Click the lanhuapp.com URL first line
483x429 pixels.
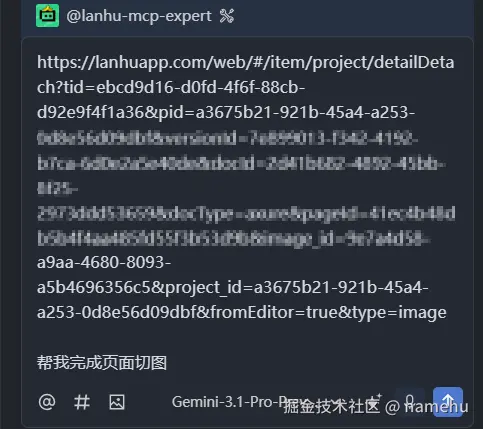click(x=246, y=62)
